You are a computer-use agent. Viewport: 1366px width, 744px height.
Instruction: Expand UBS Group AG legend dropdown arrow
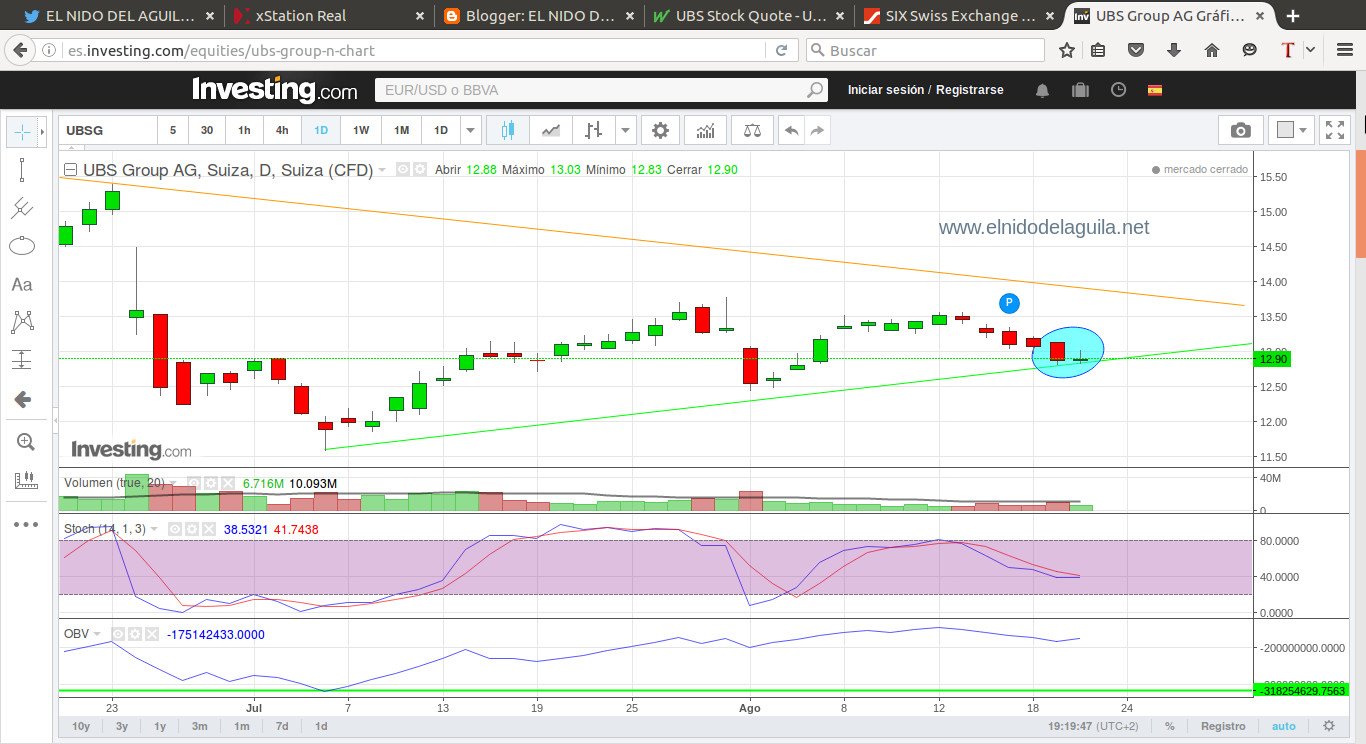tap(382, 171)
